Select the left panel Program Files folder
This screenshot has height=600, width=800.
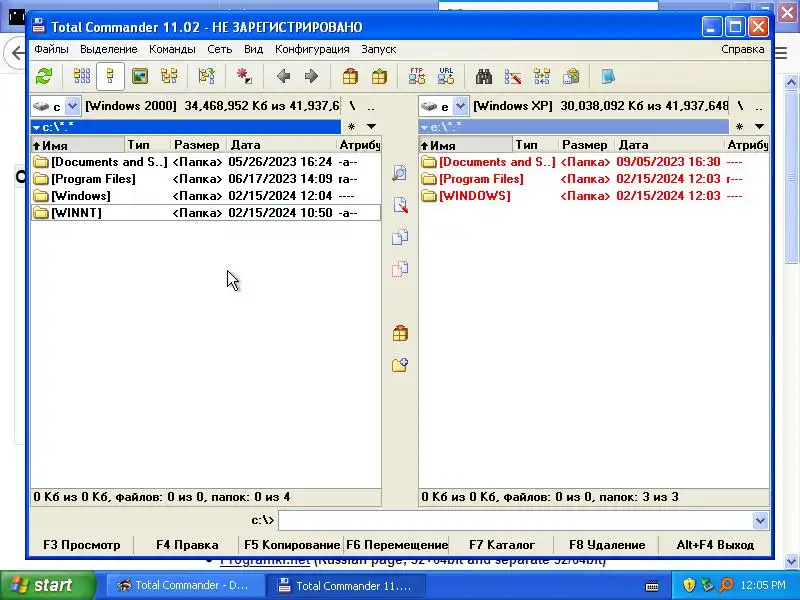pos(206,179)
